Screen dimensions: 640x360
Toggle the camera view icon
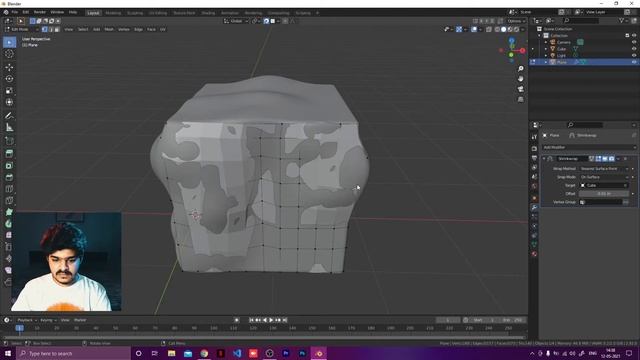520,89
